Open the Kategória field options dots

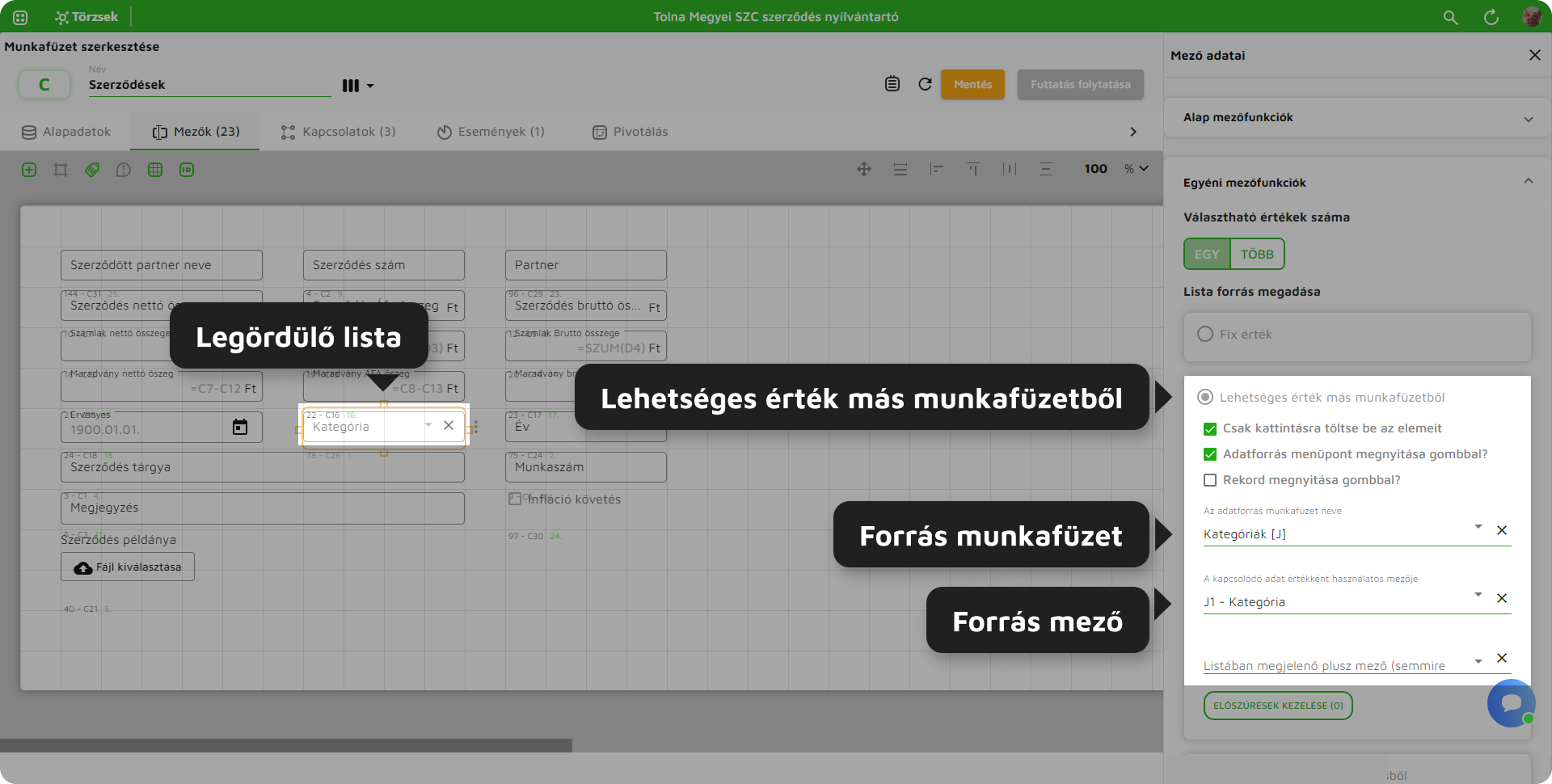(475, 427)
